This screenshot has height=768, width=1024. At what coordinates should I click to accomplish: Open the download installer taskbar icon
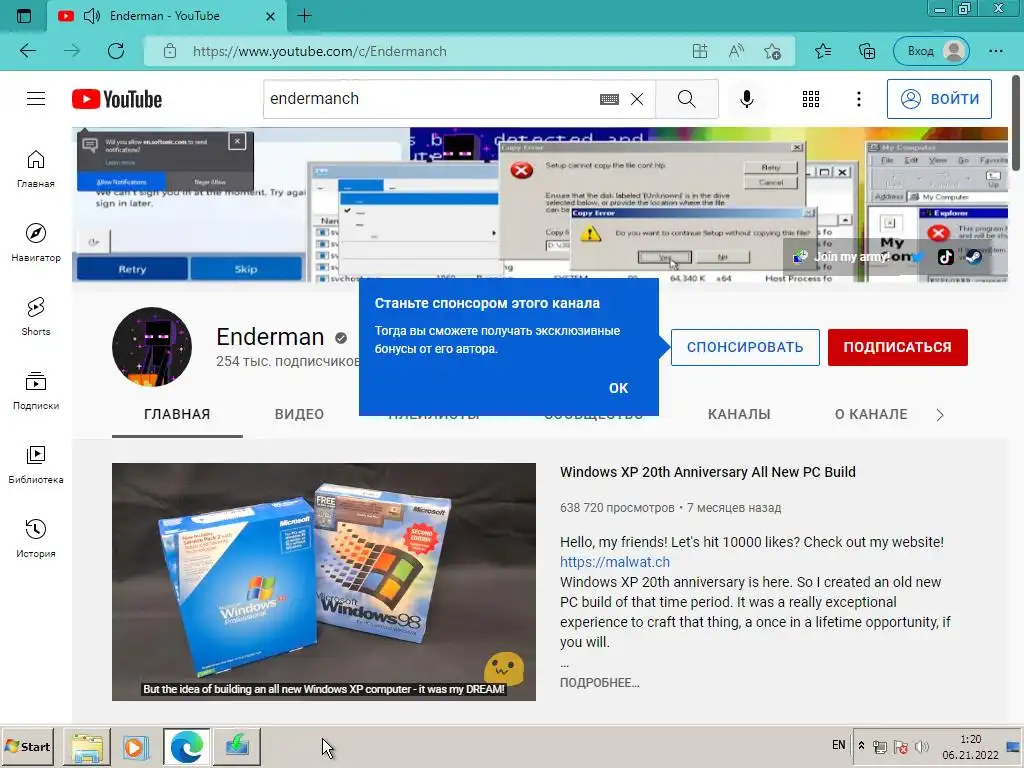click(236, 746)
